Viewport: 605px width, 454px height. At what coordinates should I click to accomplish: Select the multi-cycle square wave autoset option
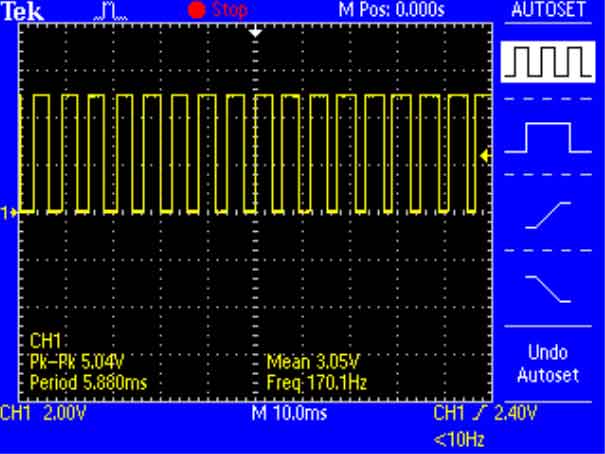click(547, 64)
